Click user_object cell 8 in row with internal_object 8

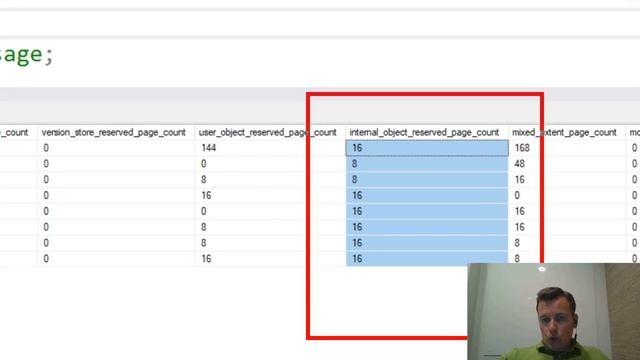coord(270,180)
